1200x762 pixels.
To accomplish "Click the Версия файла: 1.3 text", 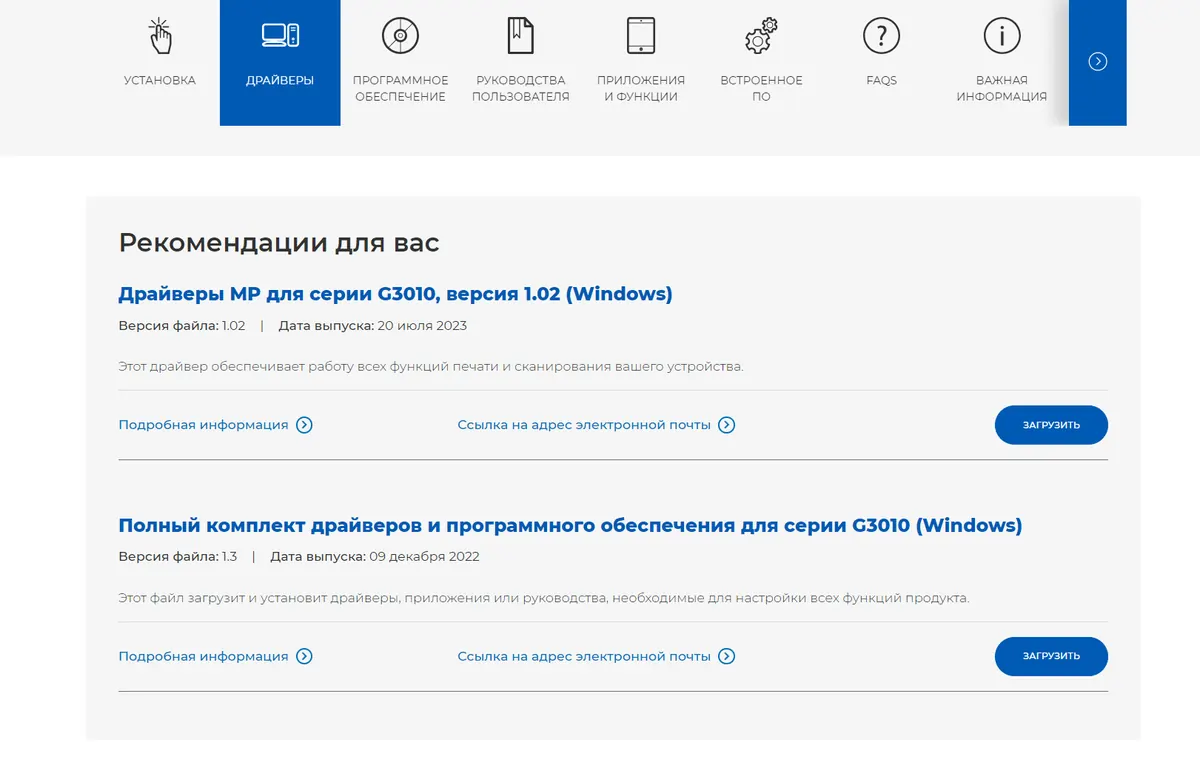I will point(178,557).
